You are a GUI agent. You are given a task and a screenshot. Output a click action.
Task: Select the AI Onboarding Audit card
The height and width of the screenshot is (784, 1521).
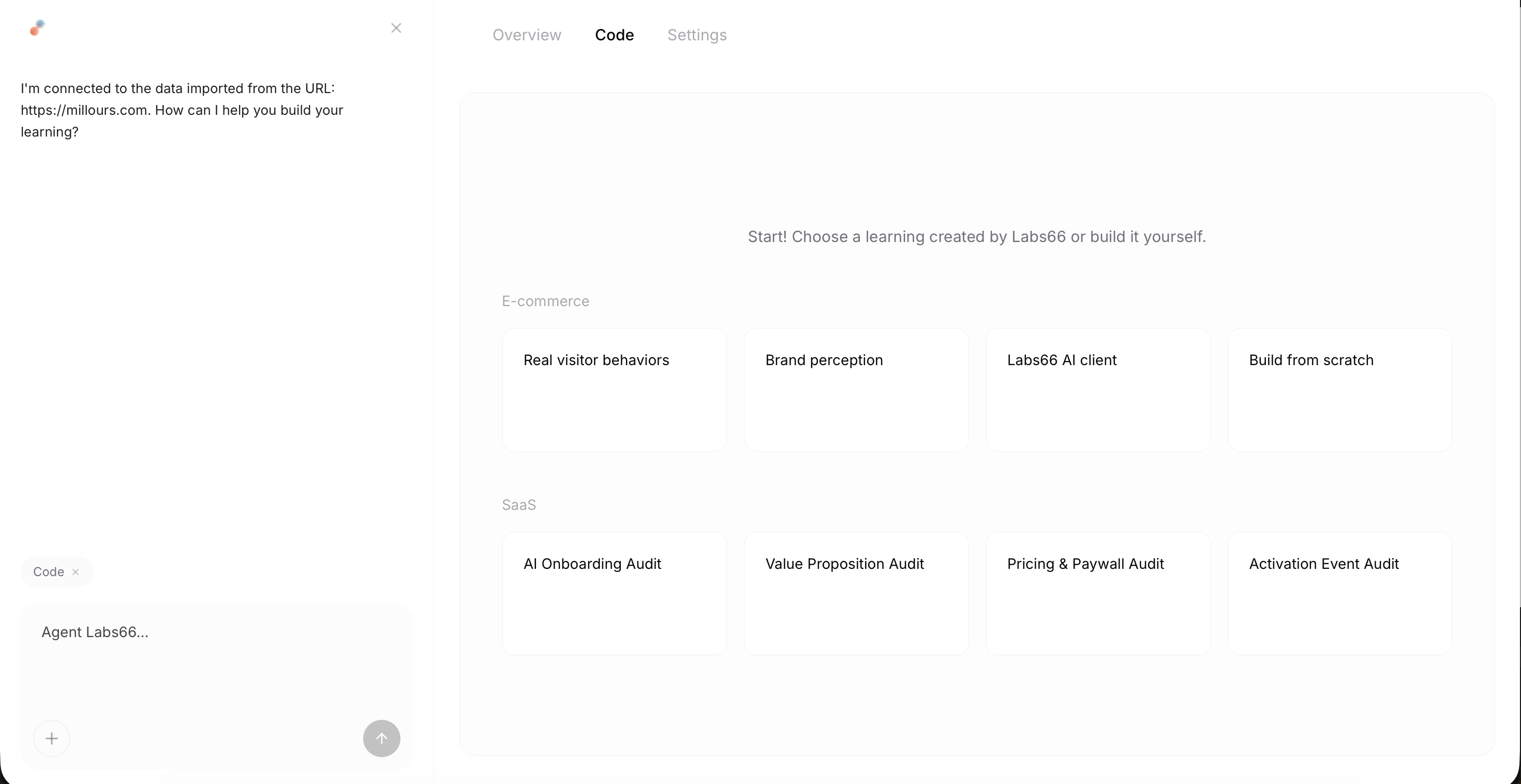[614, 593]
